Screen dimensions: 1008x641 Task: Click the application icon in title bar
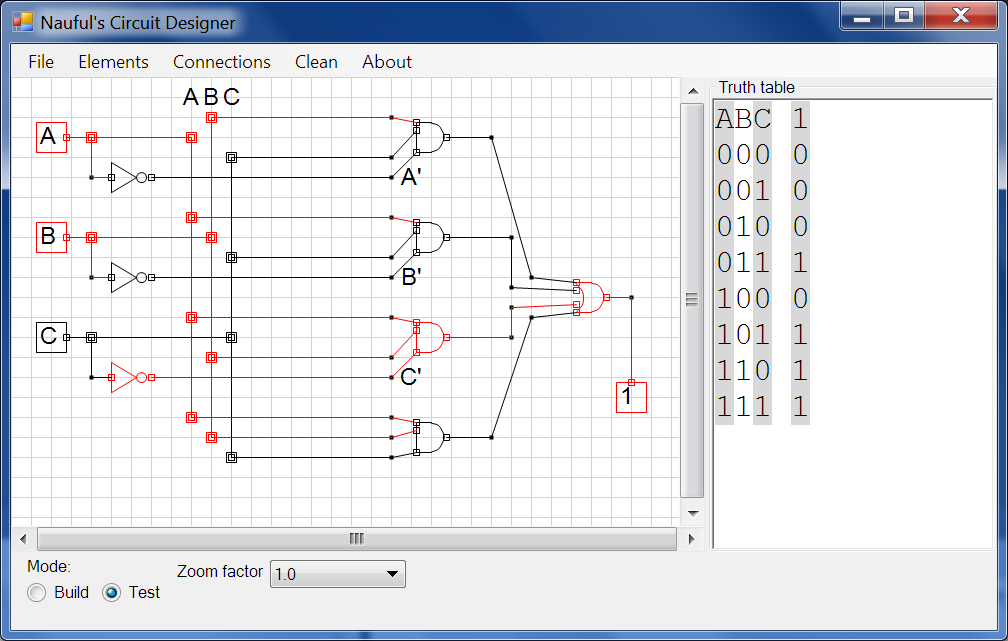[22, 22]
